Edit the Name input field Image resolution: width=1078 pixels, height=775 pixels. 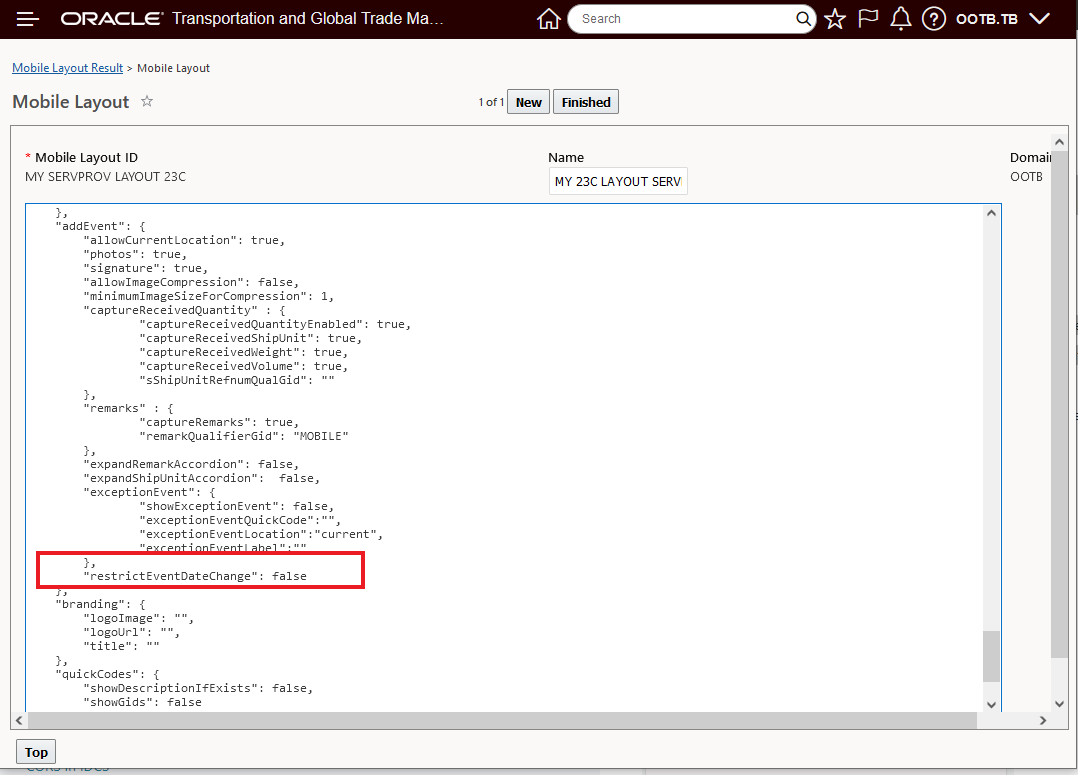[618, 182]
